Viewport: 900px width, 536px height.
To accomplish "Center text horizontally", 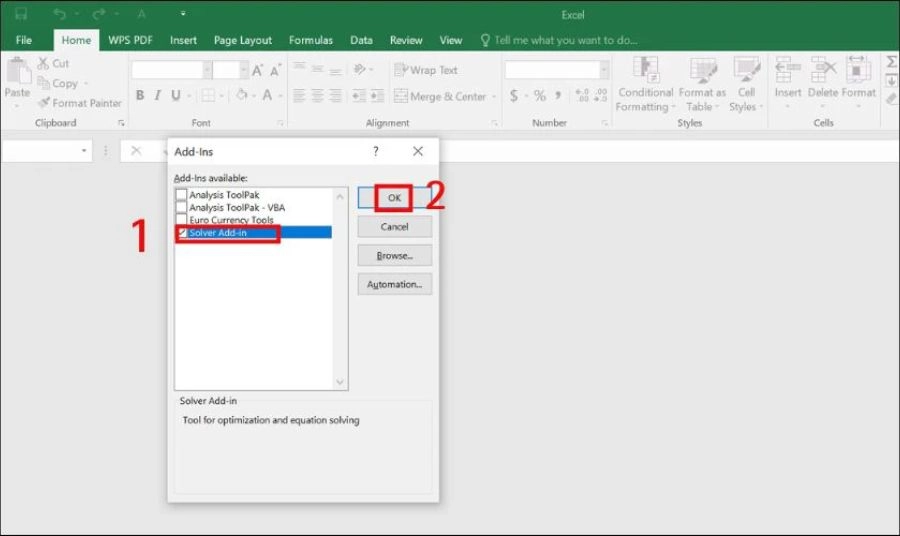I will coord(317,95).
